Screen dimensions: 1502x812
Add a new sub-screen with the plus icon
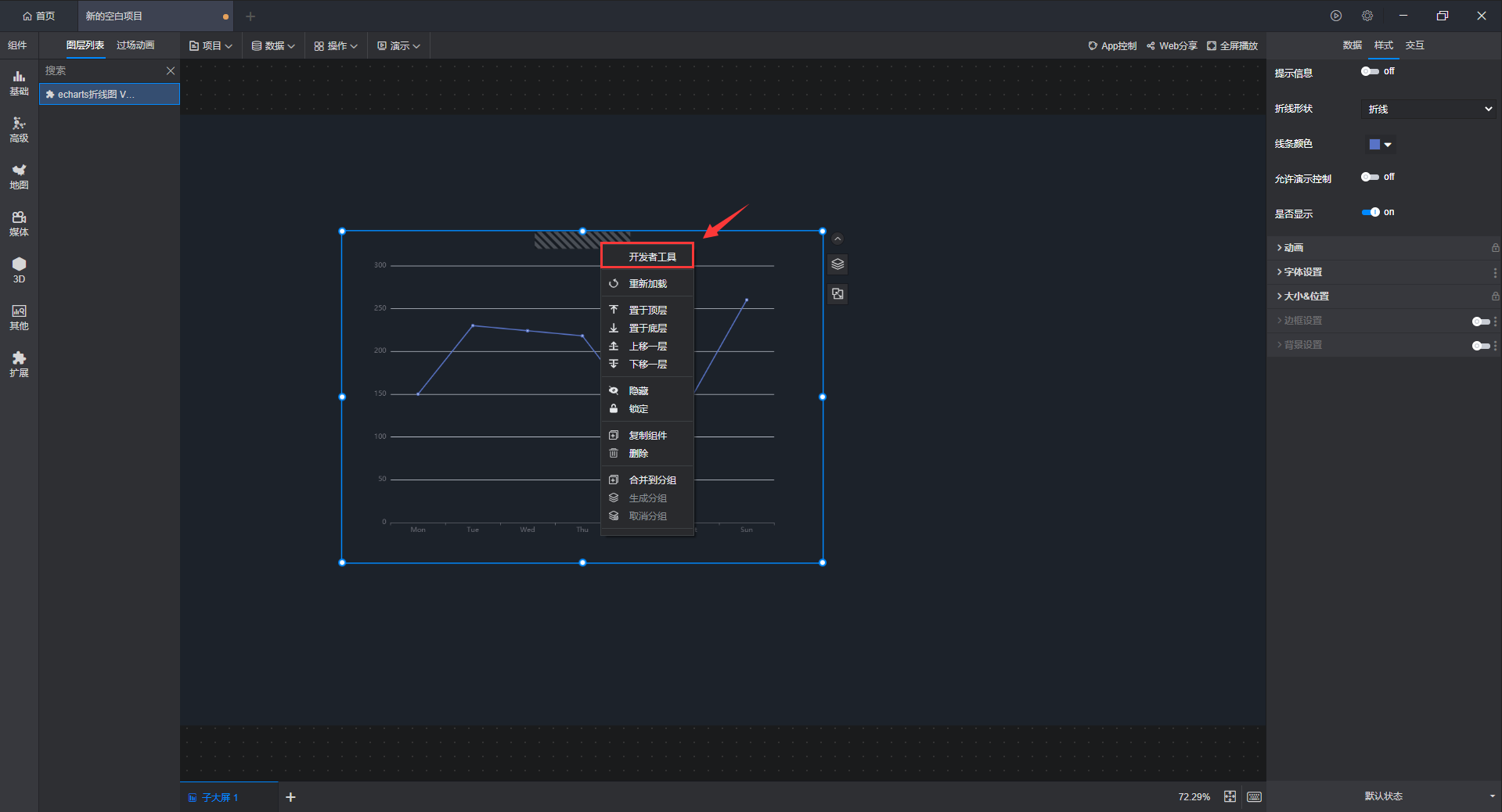pyautogui.click(x=290, y=797)
